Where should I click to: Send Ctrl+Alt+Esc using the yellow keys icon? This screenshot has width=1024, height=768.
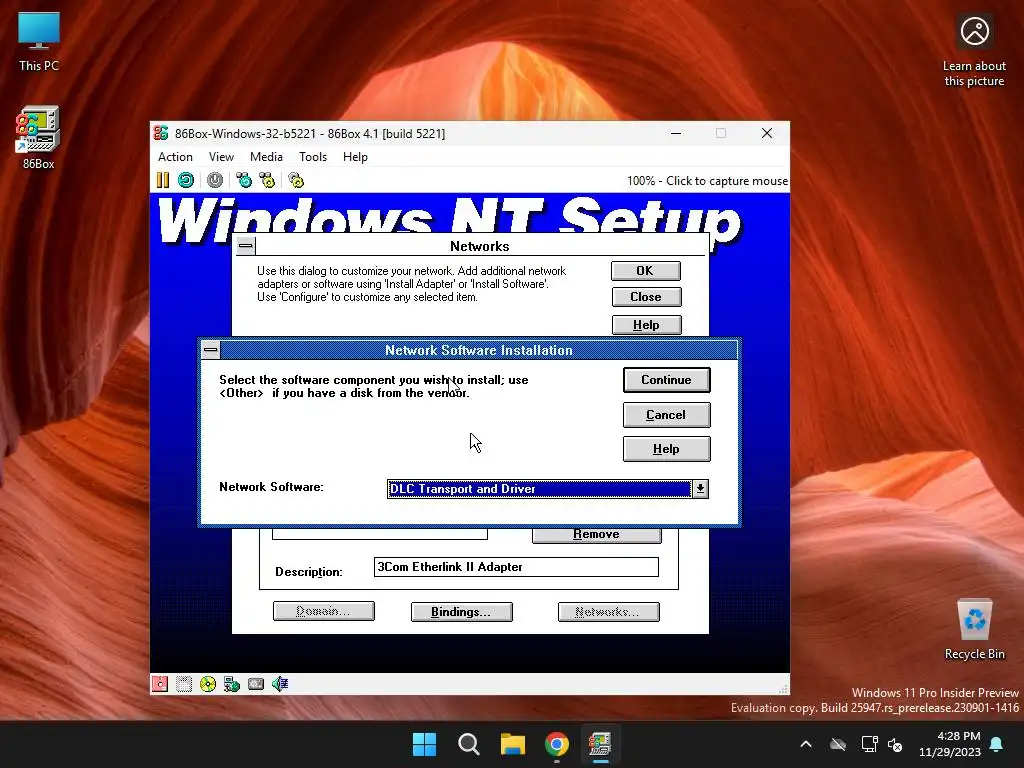click(x=267, y=180)
